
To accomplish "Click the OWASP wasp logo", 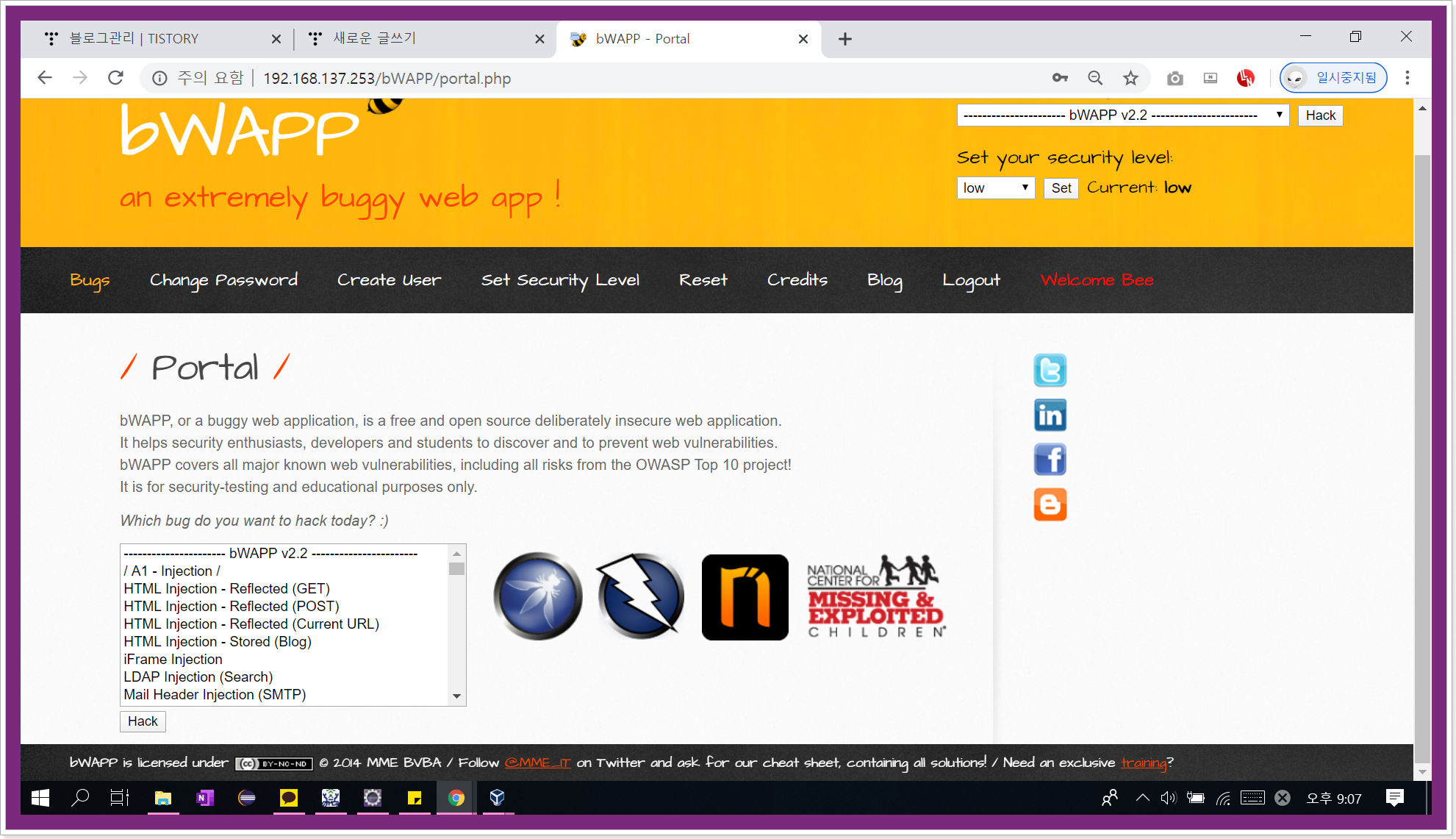I will [x=538, y=596].
